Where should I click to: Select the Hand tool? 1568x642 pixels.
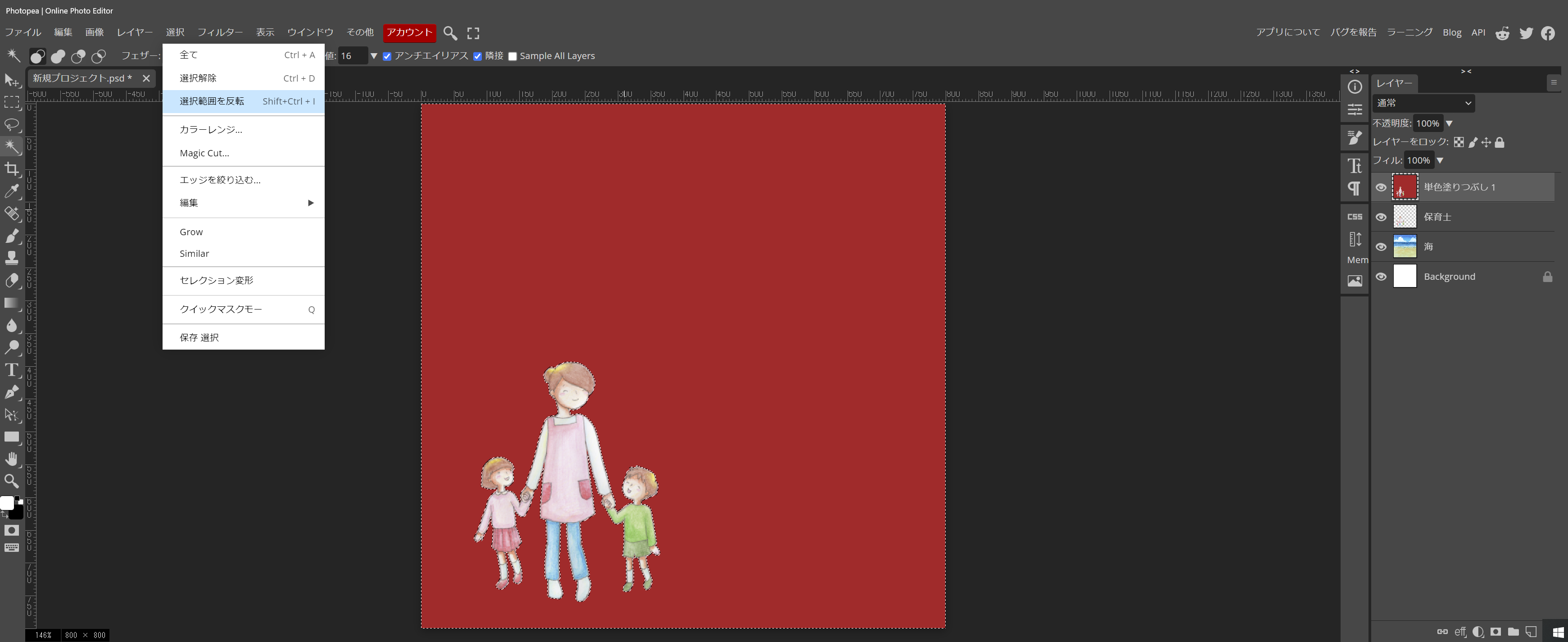tap(12, 459)
